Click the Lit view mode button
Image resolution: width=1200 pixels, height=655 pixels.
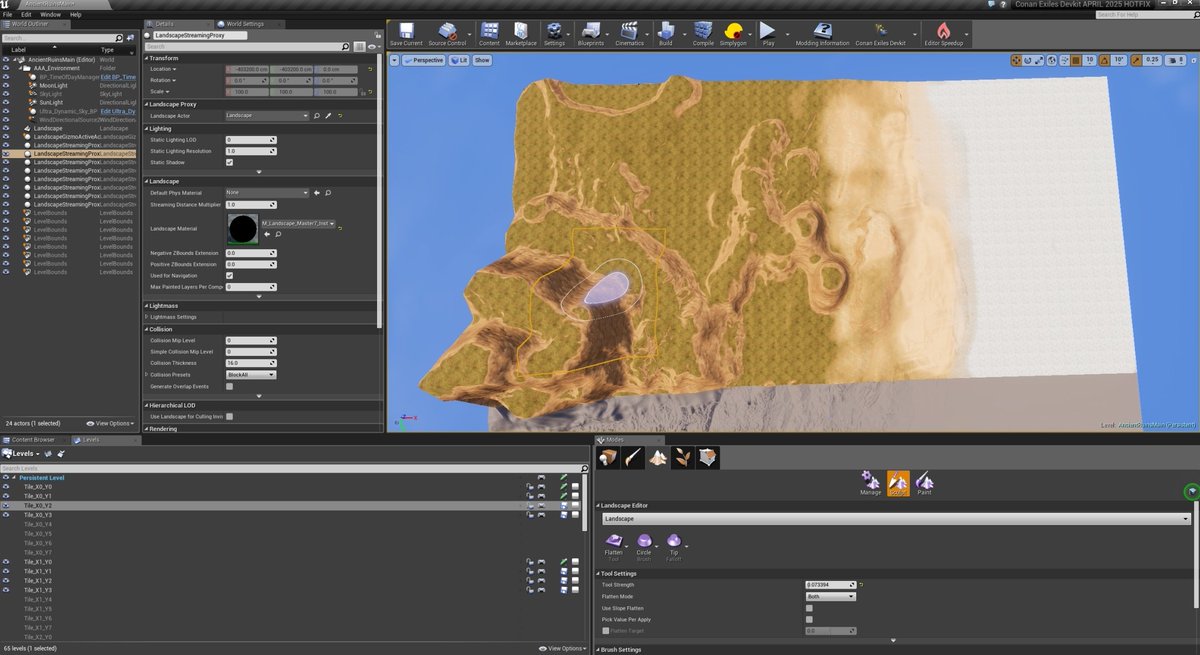click(x=458, y=60)
